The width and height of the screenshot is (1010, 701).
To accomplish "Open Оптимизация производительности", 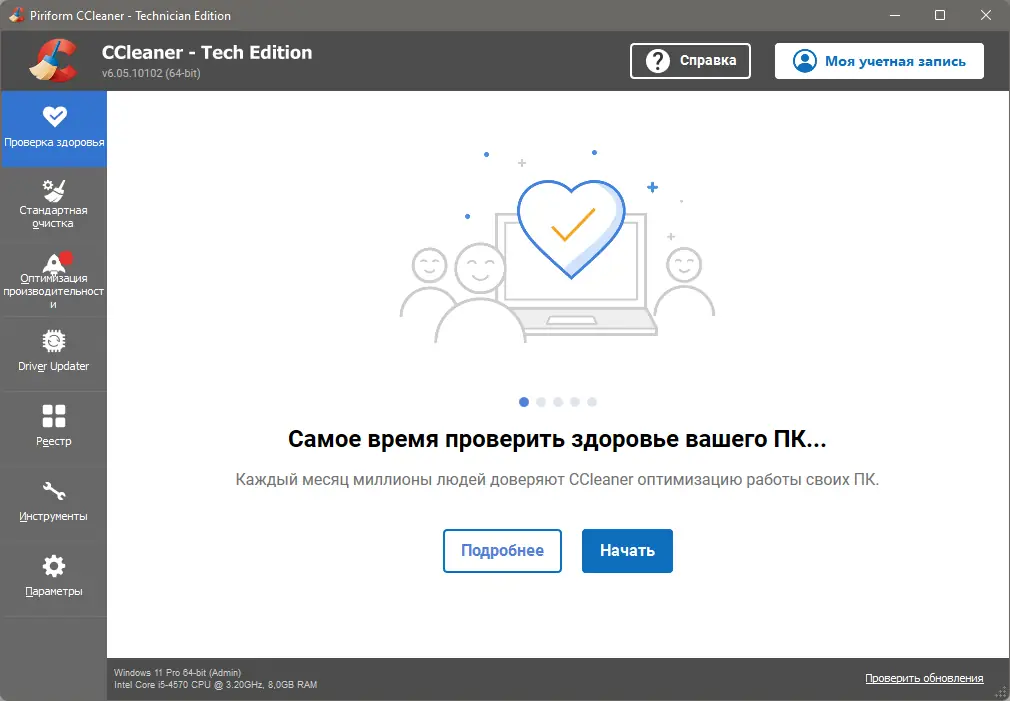I will tap(53, 280).
